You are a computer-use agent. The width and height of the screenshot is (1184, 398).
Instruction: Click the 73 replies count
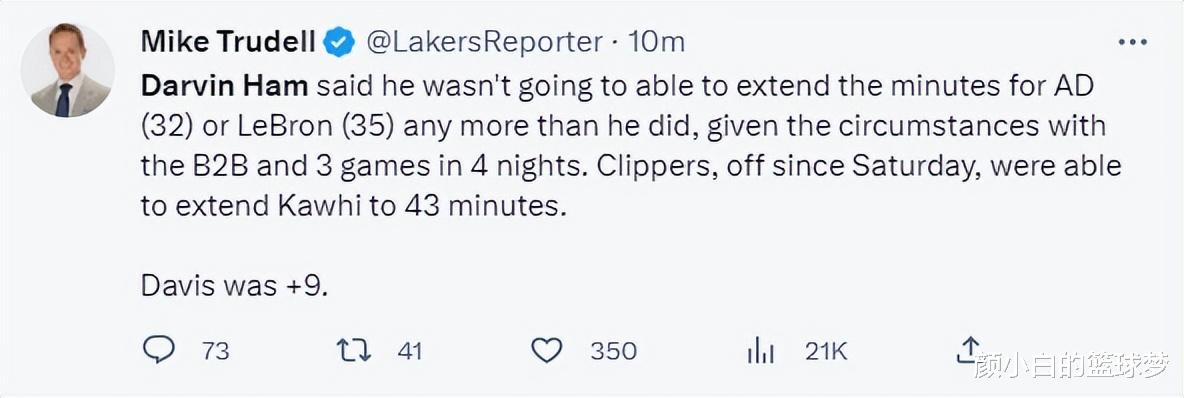(215, 351)
